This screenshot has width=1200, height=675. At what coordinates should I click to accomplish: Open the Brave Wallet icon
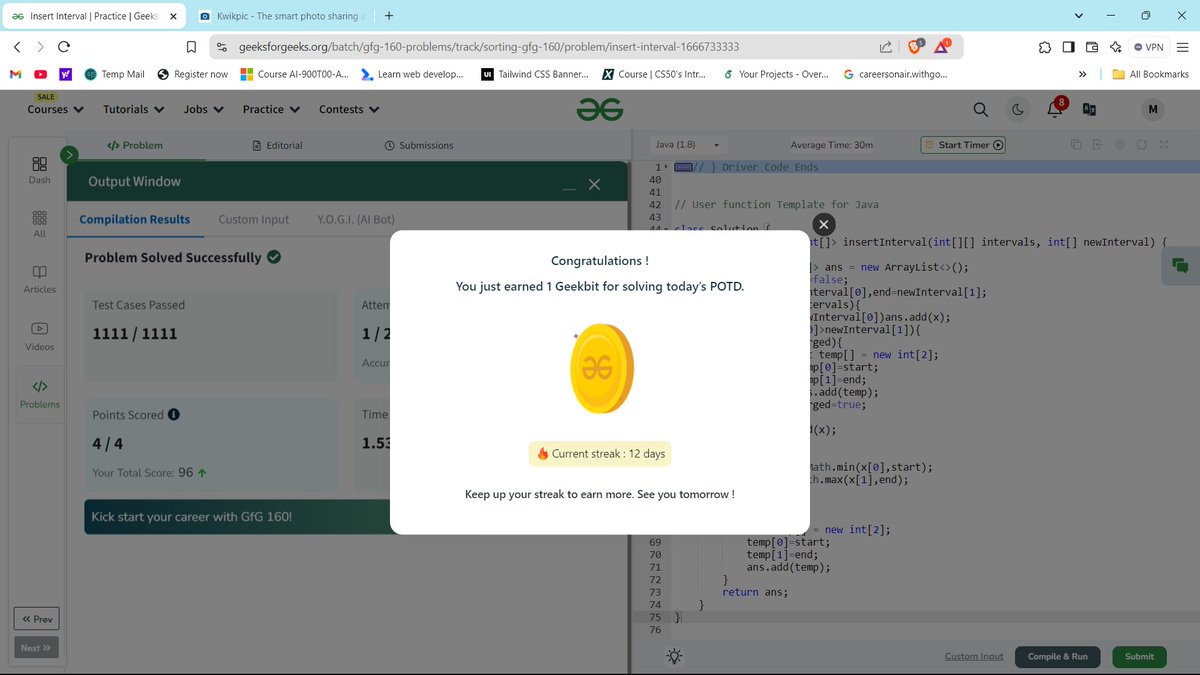tap(1092, 47)
